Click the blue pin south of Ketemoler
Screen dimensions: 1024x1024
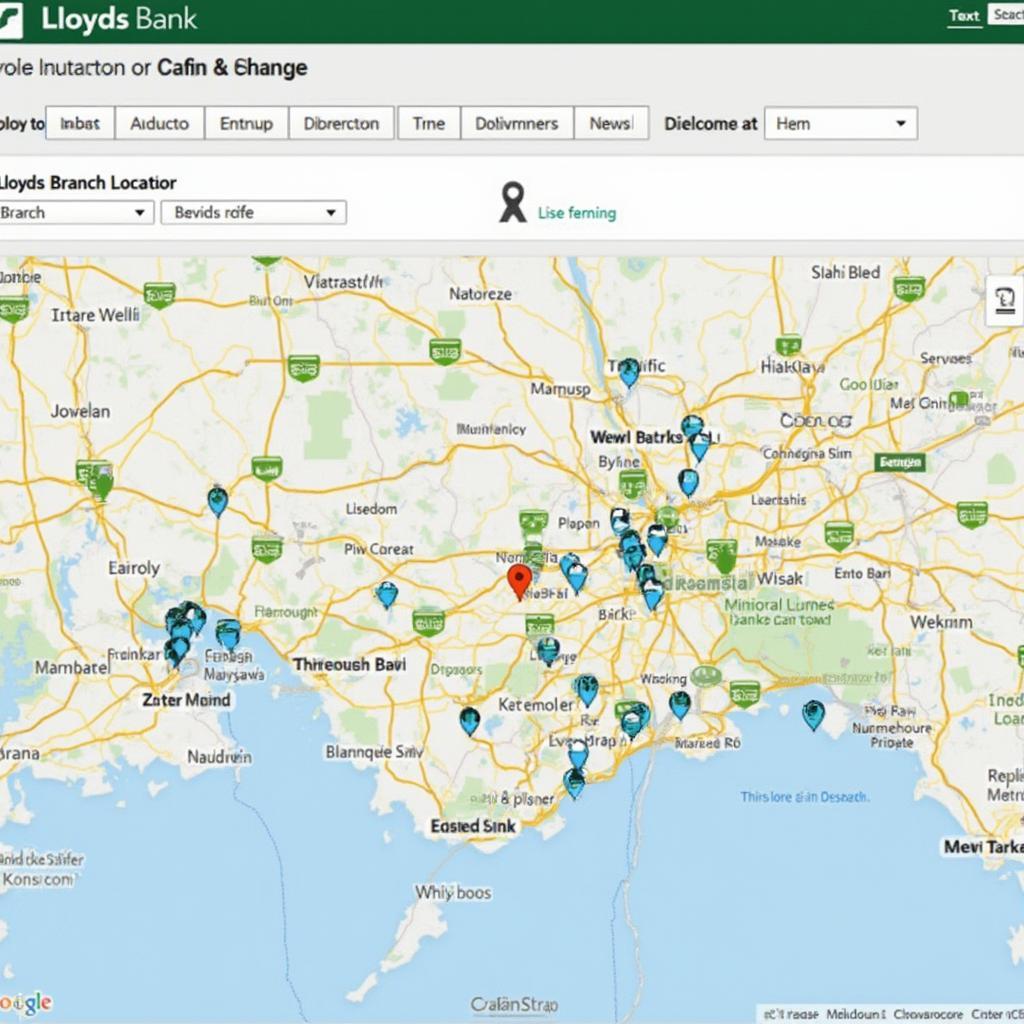click(x=470, y=720)
